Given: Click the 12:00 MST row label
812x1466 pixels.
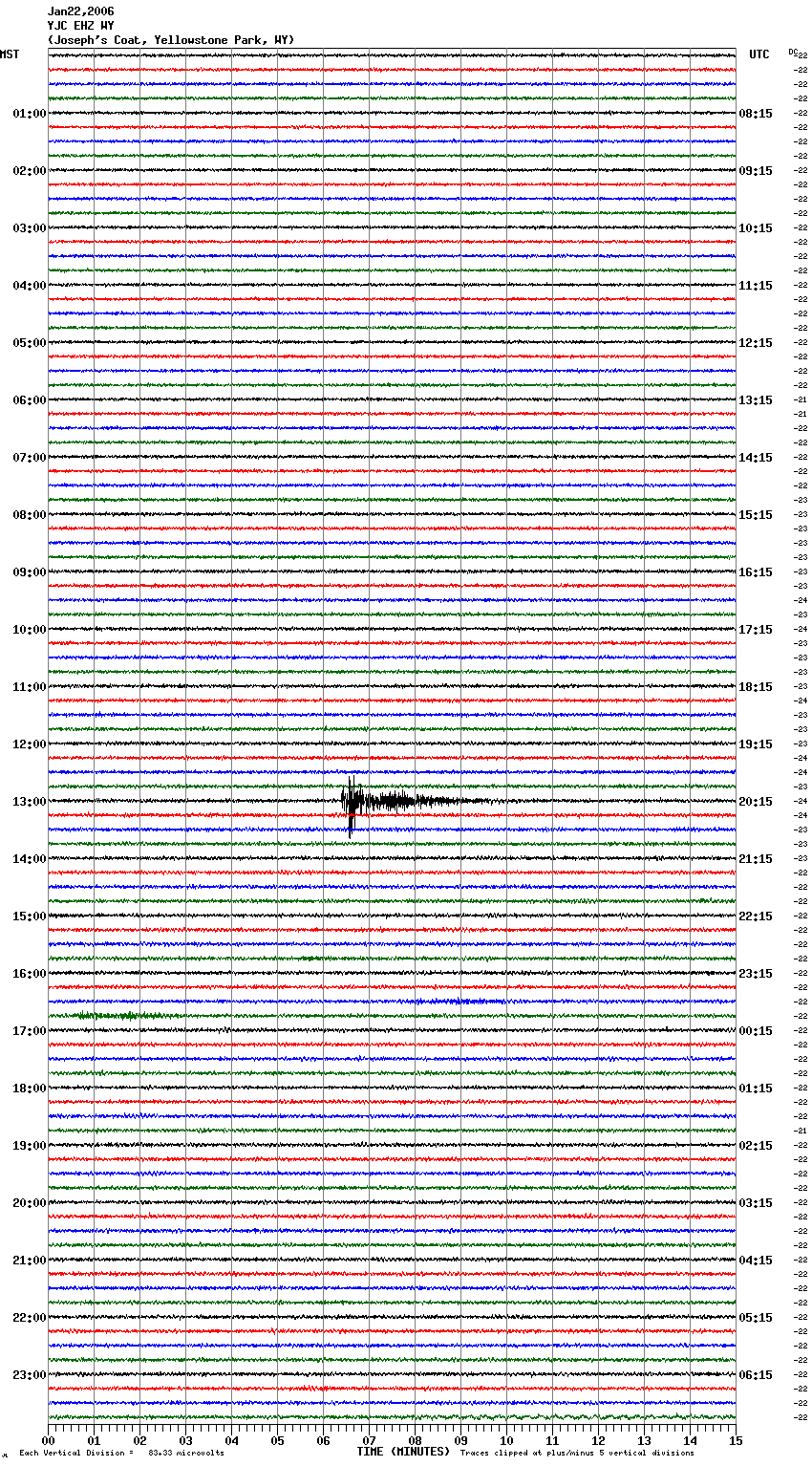Looking at the screenshot, I should click(29, 744).
